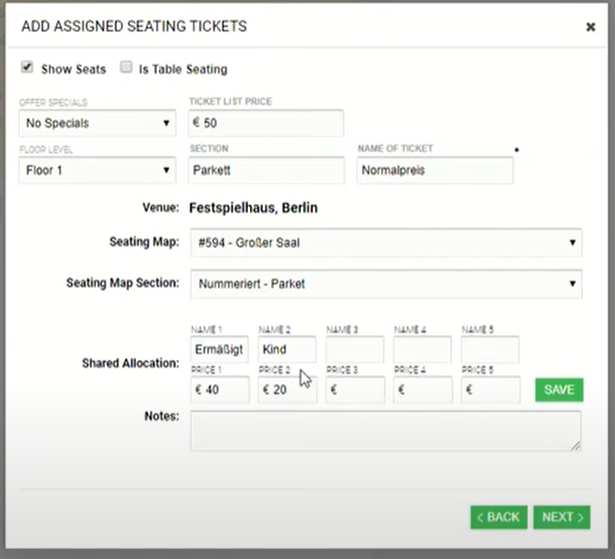Viewport: 615px width, 559px height.
Task: Open the Seating Map dropdown
Action: [x=386, y=242]
